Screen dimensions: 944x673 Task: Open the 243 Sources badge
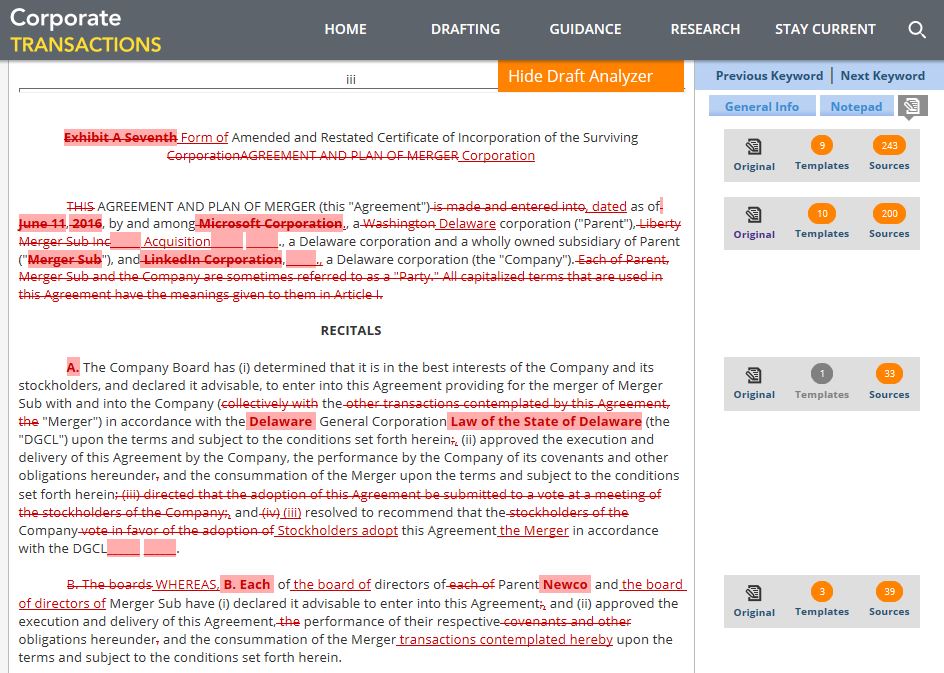(x=889, y=146)
